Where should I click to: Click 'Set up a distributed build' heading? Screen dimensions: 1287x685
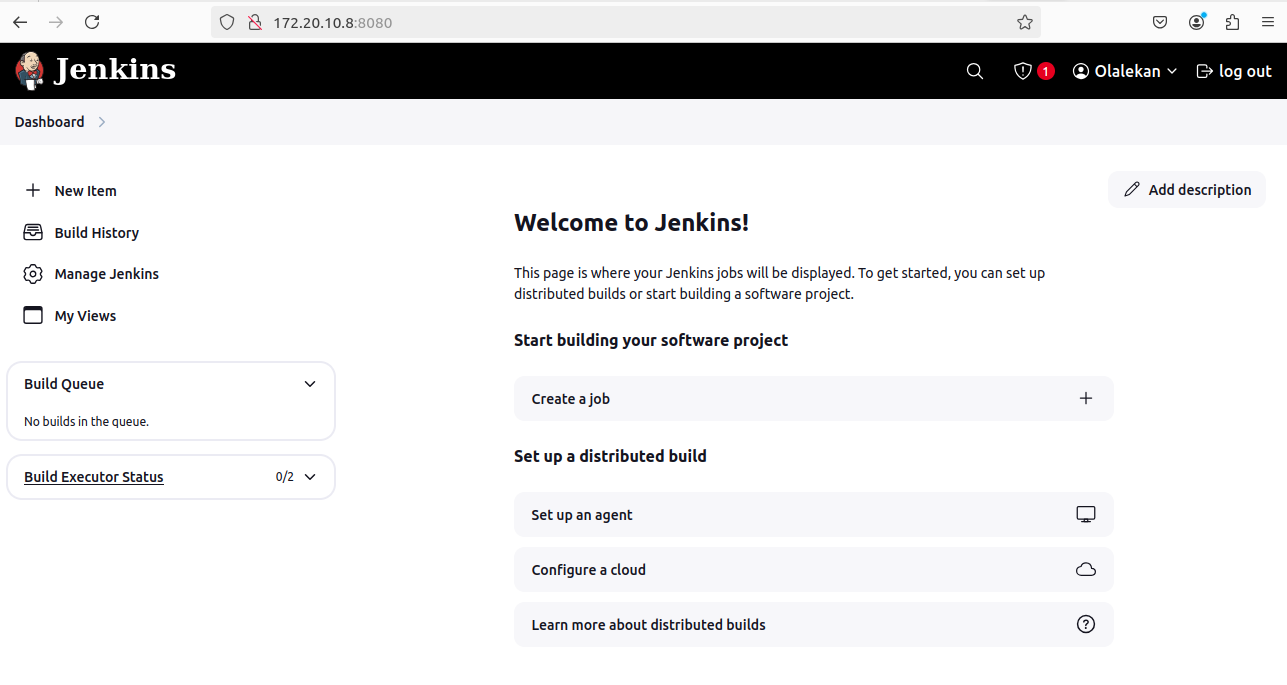click(x=610, y=456)
